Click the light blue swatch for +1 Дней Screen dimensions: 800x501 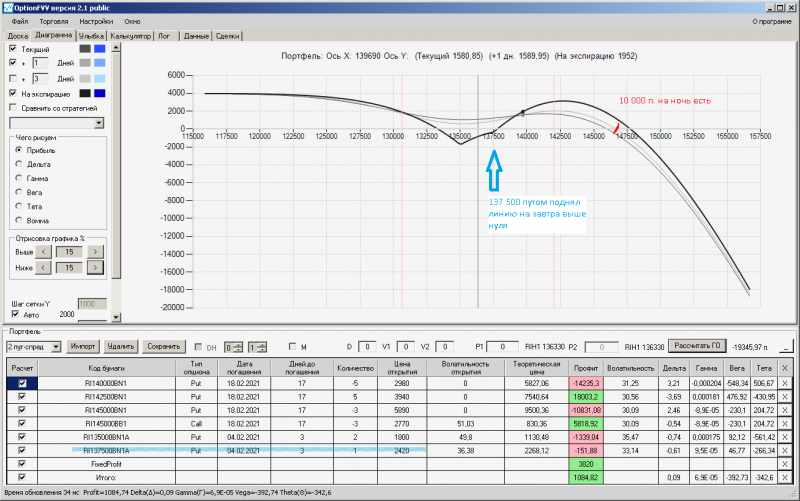point(100,63)
